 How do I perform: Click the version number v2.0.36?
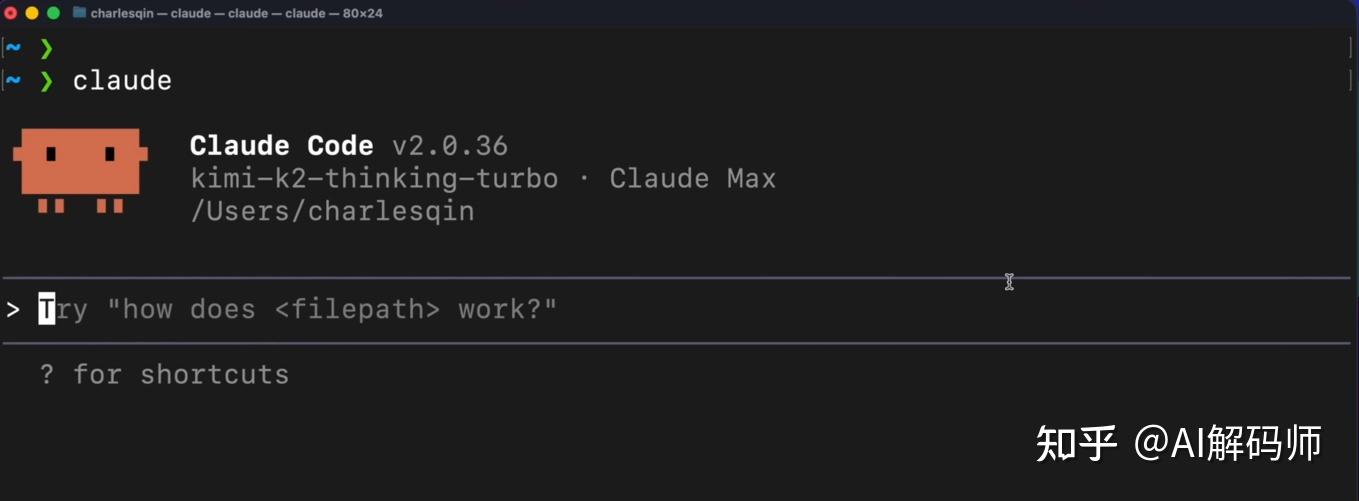[450, 146]
